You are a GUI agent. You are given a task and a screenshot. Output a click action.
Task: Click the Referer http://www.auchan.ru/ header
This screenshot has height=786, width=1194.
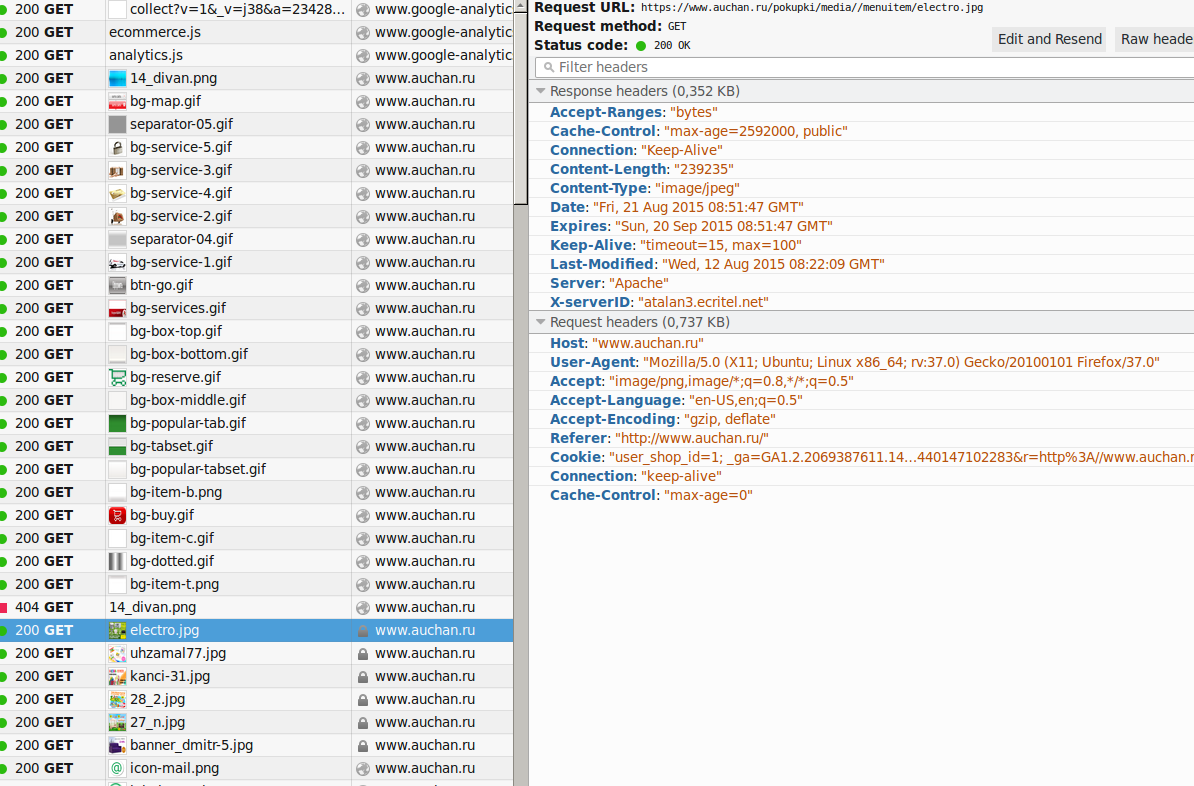659,438
